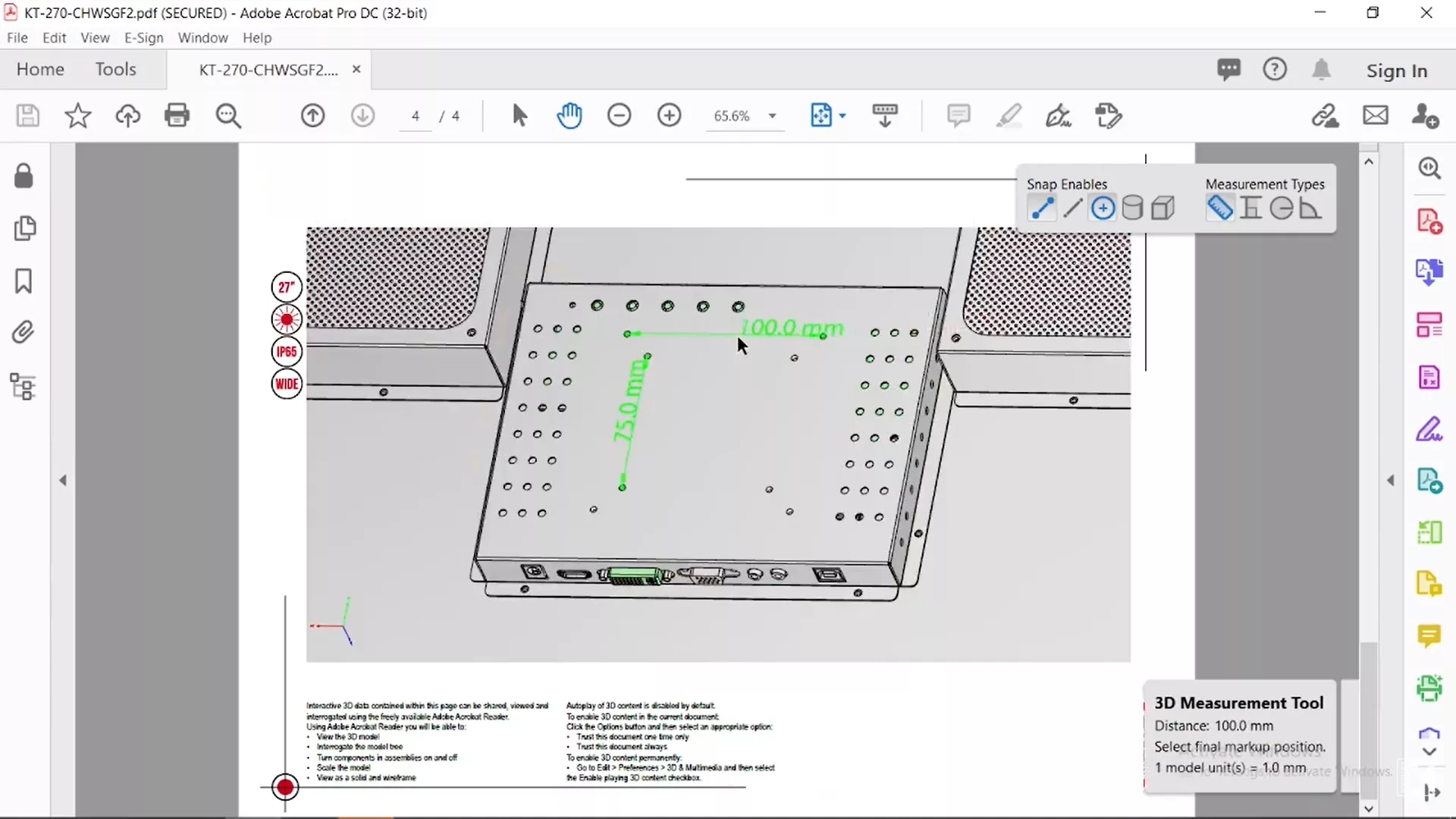This screenshot has width=1456, height=819.
Task: Open the search tool in the right pane
Action: 1430,168
